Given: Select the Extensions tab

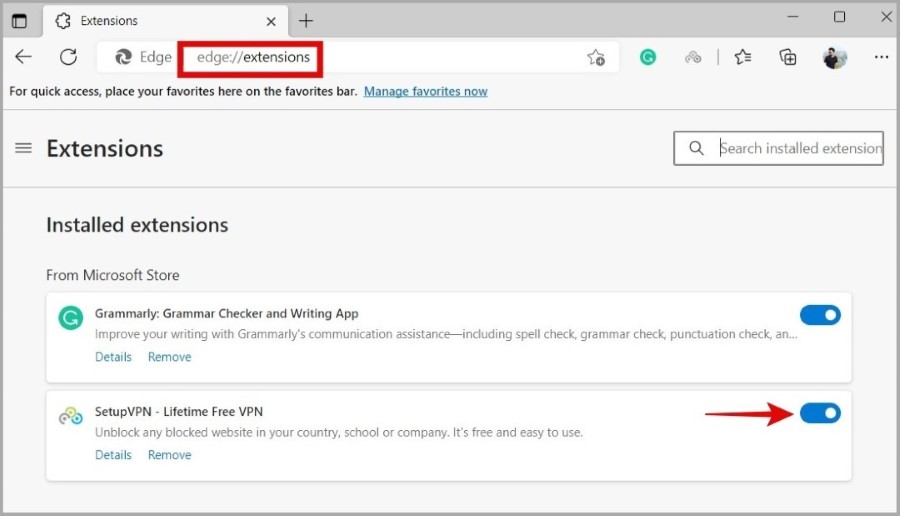Looking at the screenshot, I should tap(165, 21).
